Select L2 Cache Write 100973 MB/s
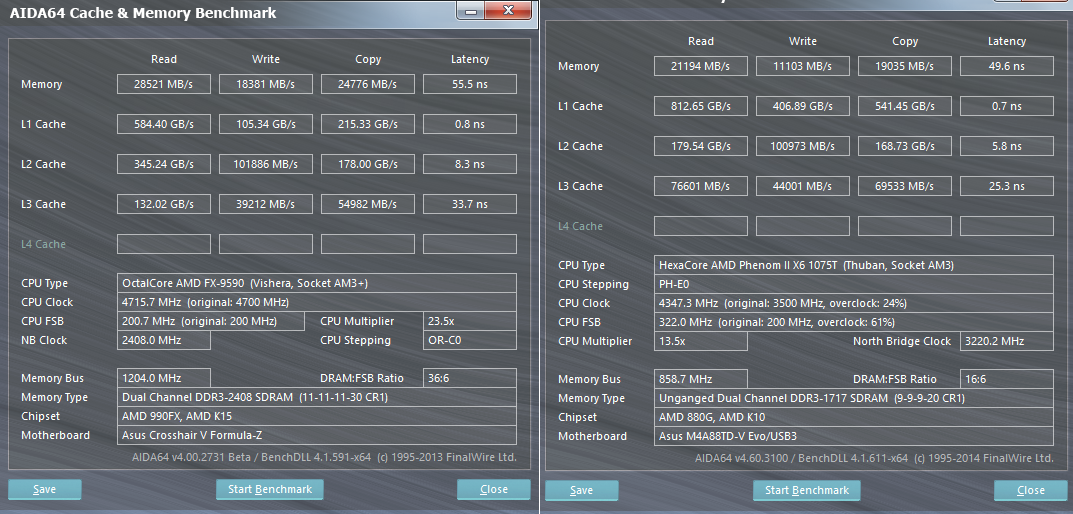 tap(803, 146)
